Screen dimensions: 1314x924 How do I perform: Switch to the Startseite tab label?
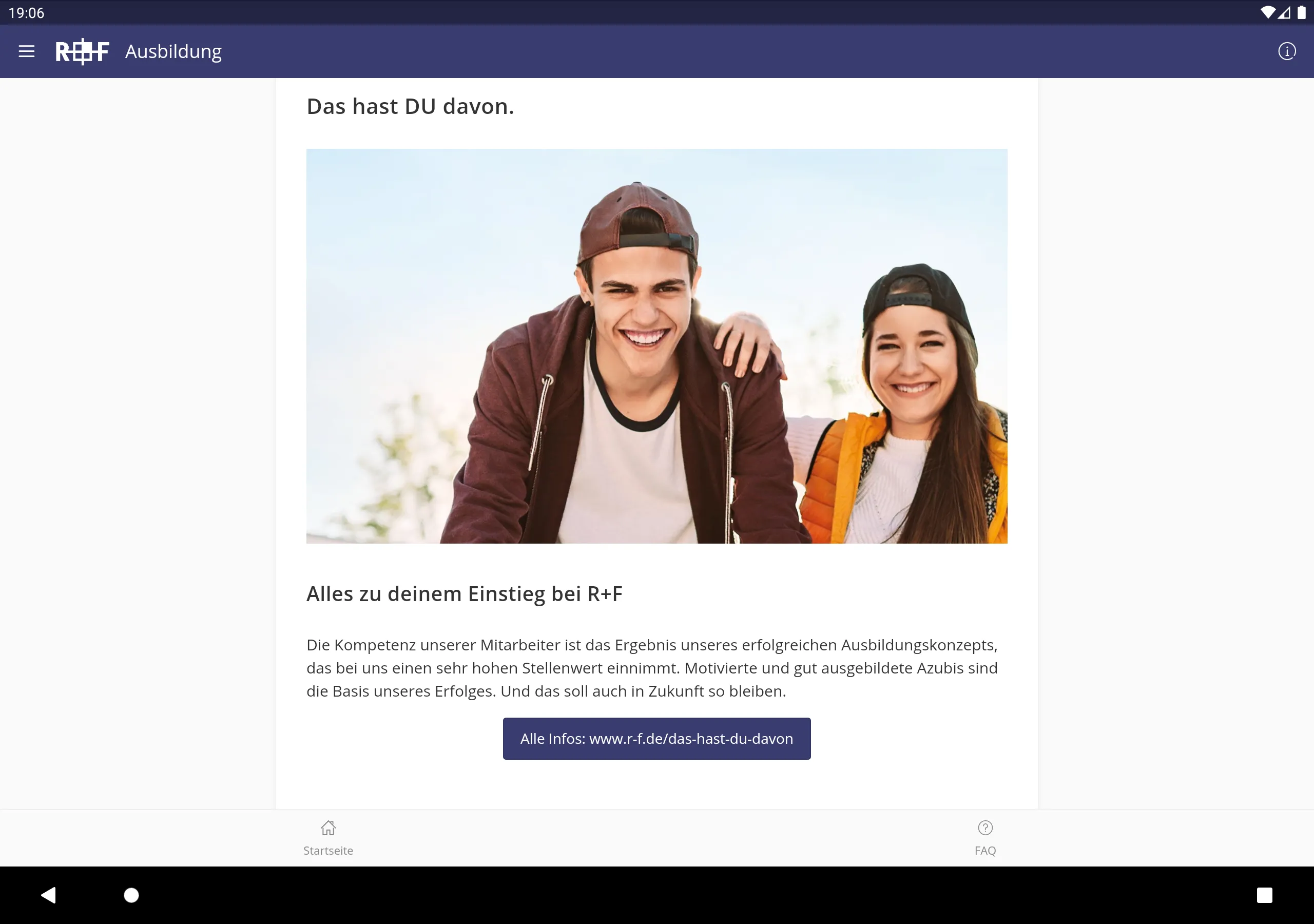pos(328,851)
